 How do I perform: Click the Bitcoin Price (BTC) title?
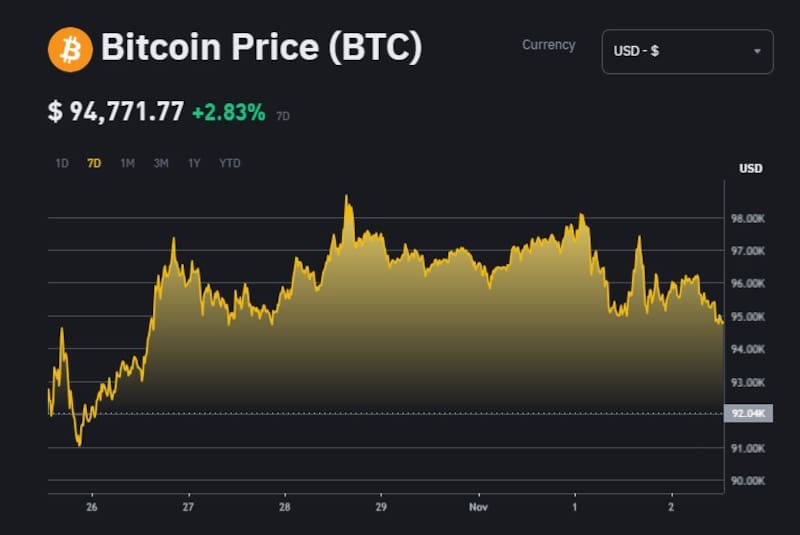[x=262, y=48]
